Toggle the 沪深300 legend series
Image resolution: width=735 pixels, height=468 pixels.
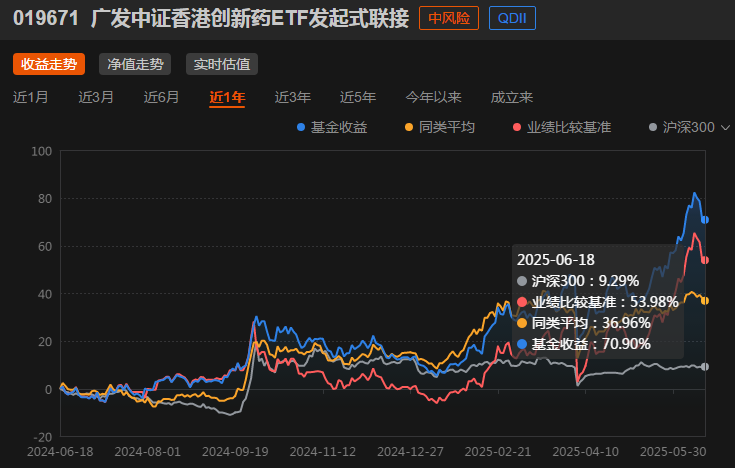coord(682,127)
